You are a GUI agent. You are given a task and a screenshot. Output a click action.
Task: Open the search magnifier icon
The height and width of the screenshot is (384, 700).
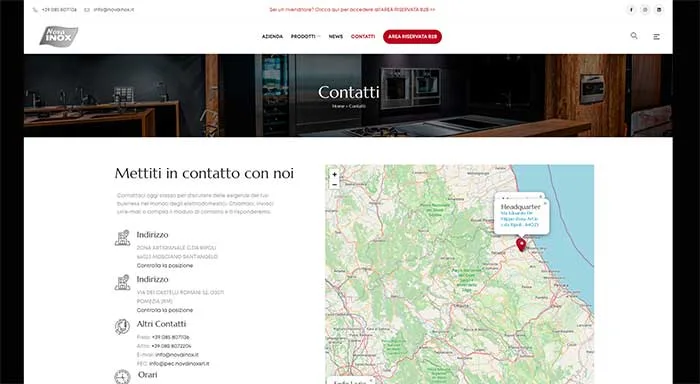click(x=634, y=36)
